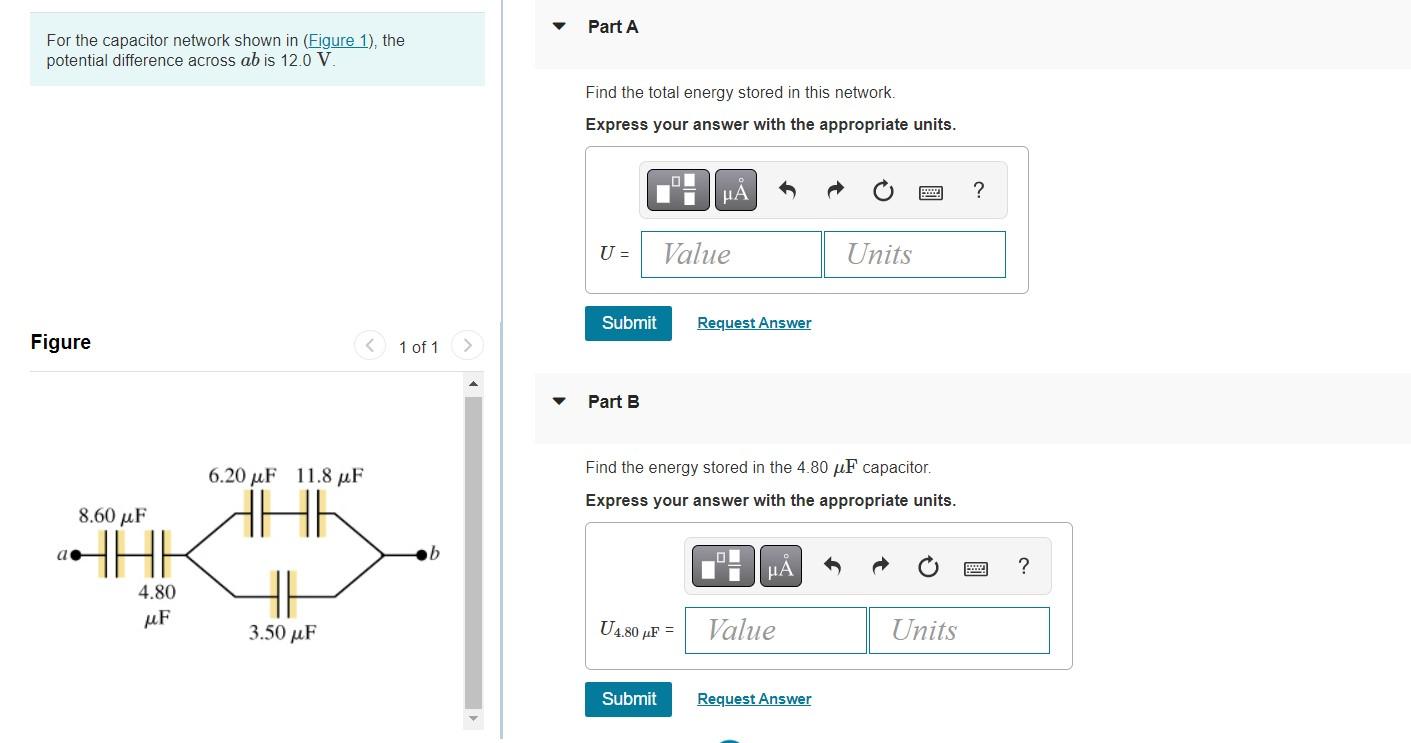This screenshot has height=743, width=1411.
Task: Click the undo arrow in Part B editor
Action: (831, 566)
